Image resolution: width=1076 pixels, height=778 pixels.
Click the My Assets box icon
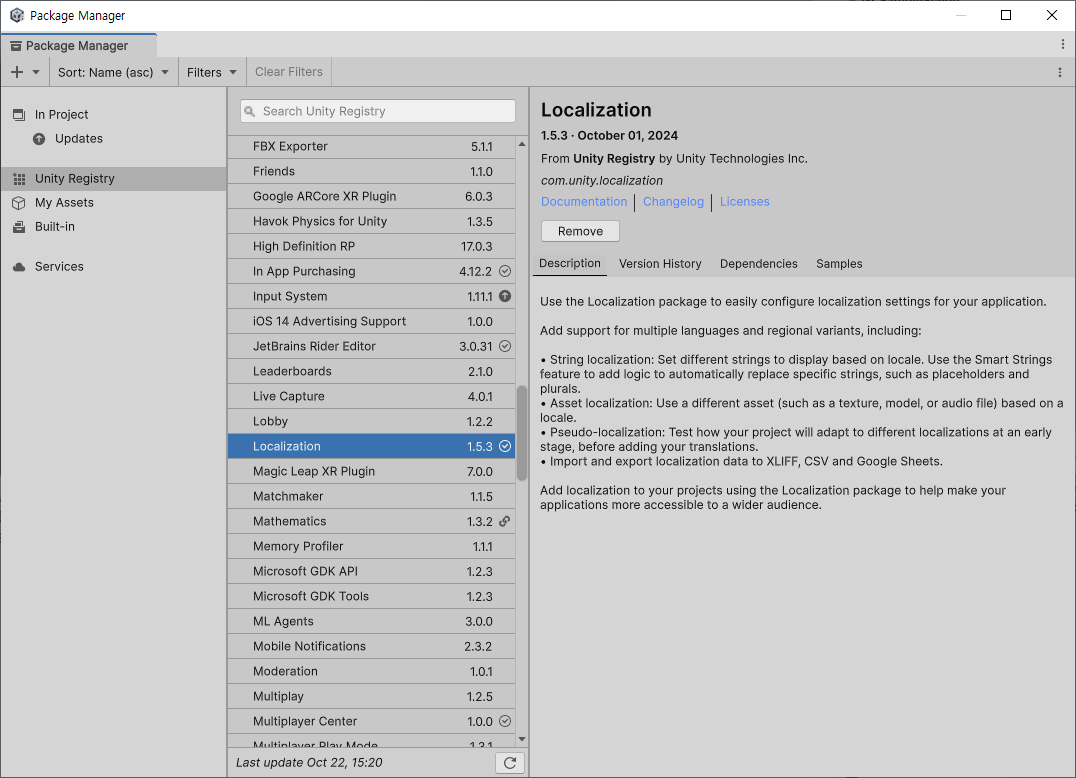[x=19, y=202]
